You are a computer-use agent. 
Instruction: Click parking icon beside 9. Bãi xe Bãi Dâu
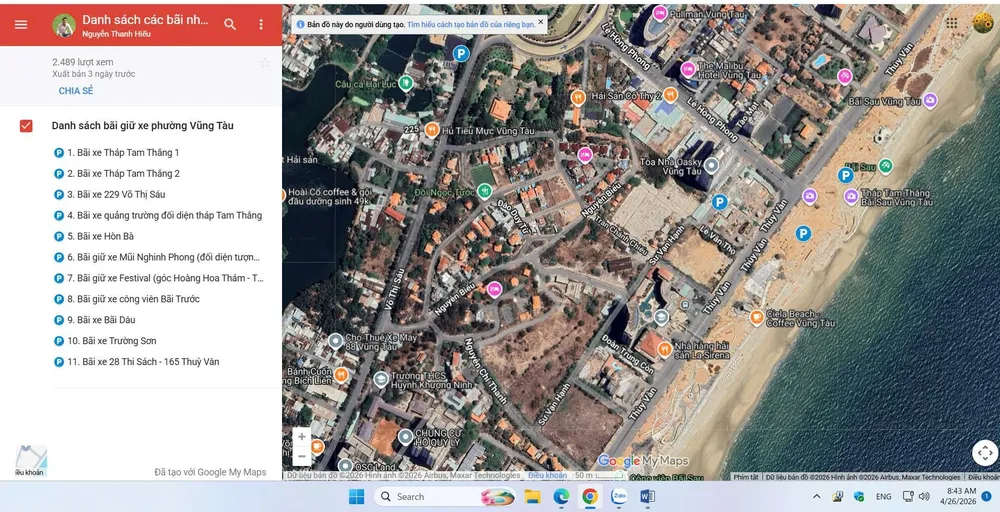59,321
